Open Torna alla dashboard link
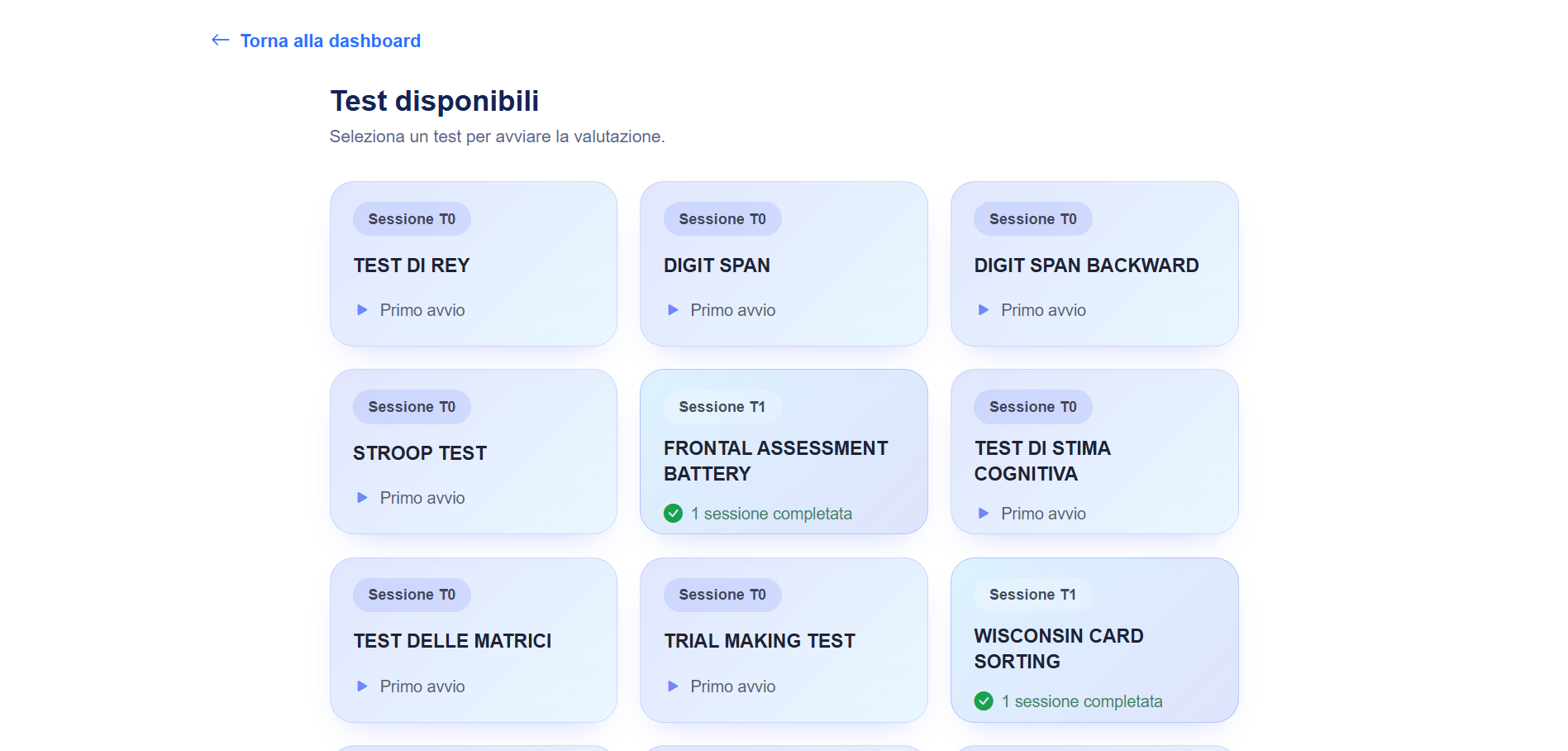The height and width of the screenshot is (751, 1568). click(x=330, y=41)
